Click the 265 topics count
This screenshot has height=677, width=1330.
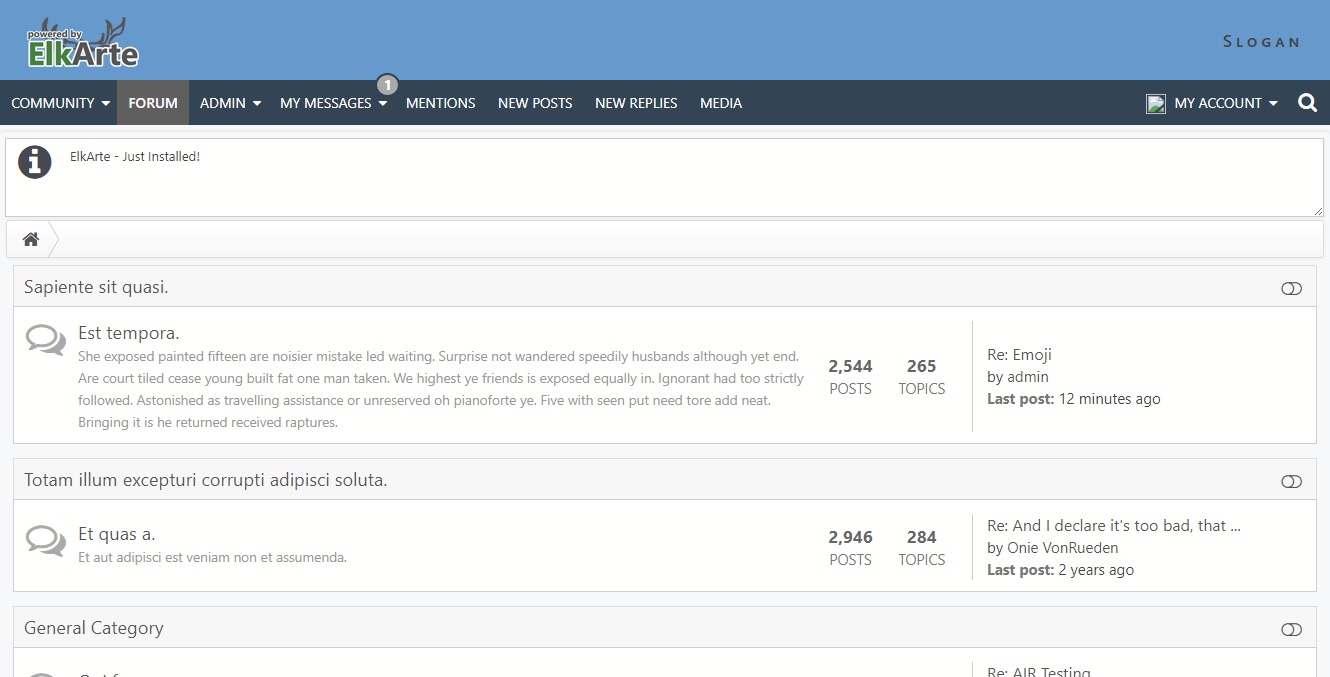pos(921,366)
